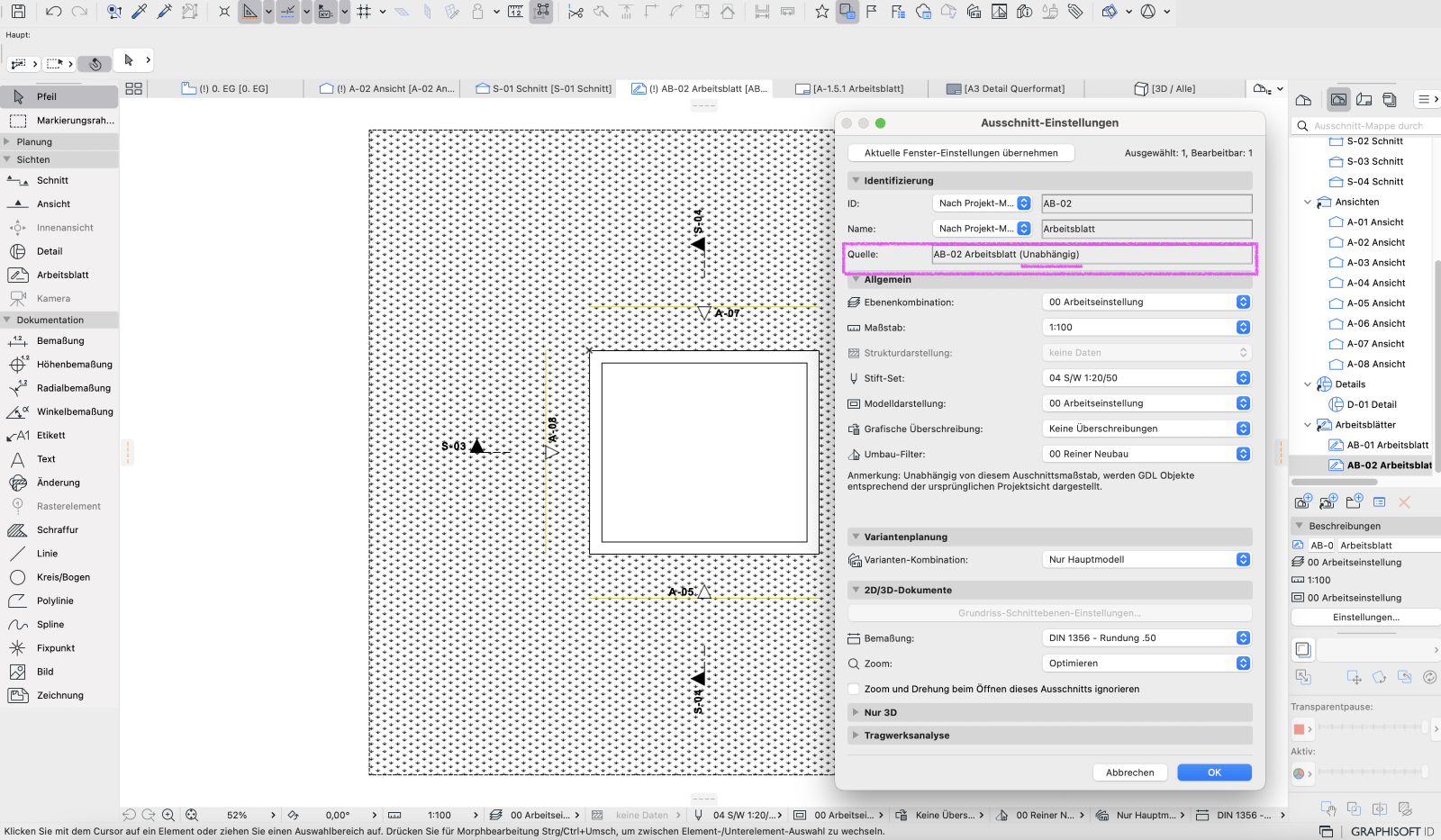This screenshot has width=1441, height=840.
Task: Click the Ausschnitt-Mappe search field
Action: tap(1367, 126)
